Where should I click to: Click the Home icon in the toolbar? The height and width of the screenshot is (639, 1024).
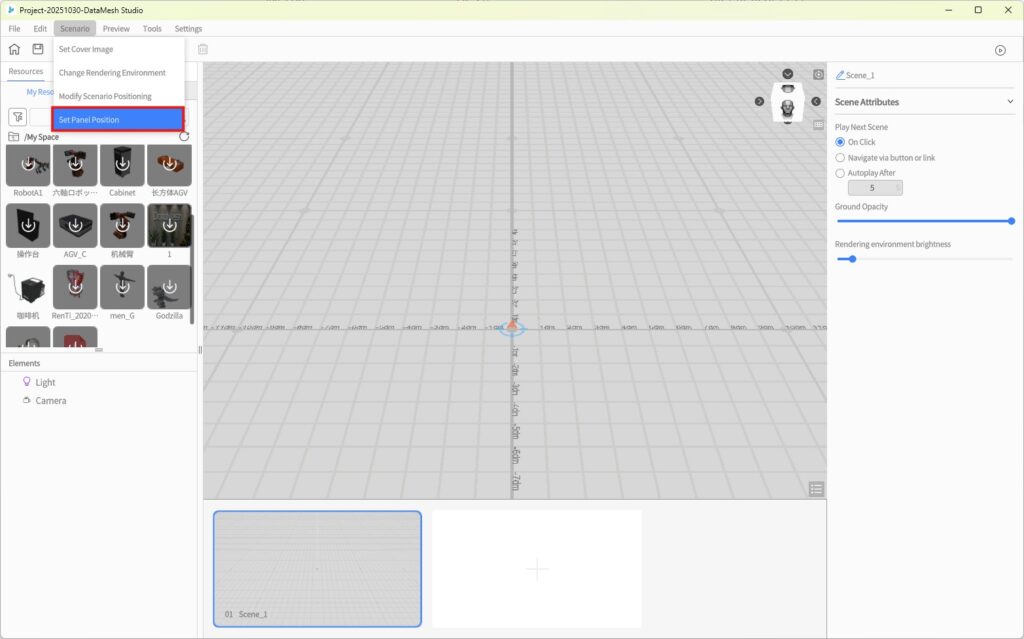(14, 49)
